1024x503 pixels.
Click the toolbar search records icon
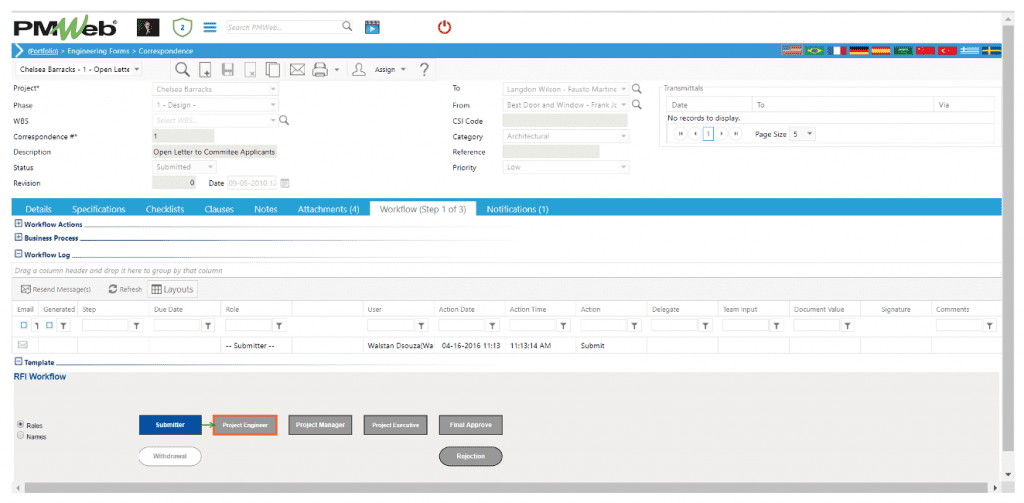click(x=183, y=69)
